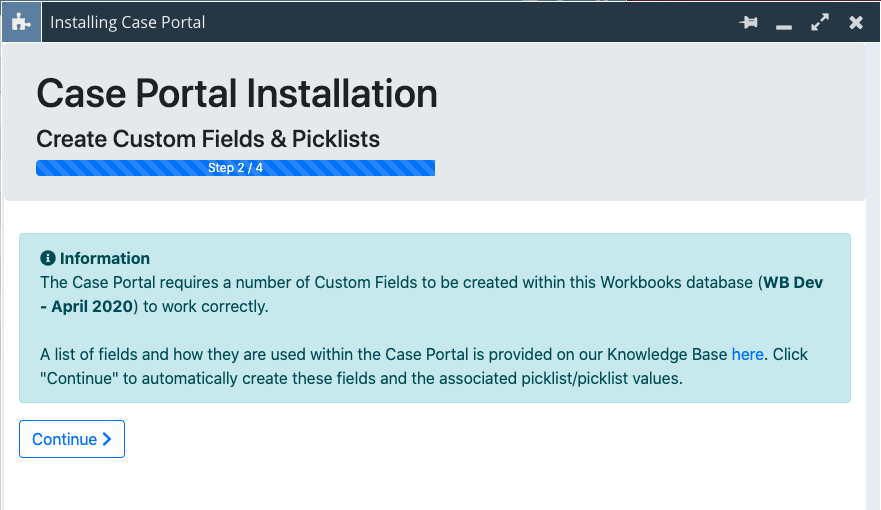Click the Continue button
881x510 pixels.
tap(72, 439)
